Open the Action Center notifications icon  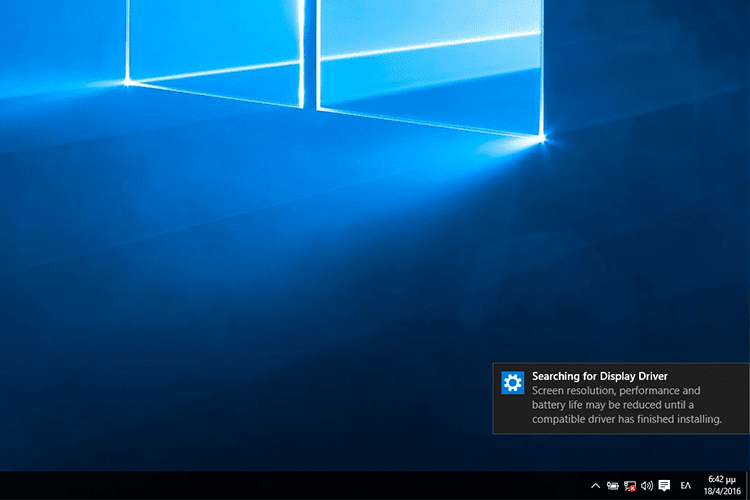coord(664,486)
